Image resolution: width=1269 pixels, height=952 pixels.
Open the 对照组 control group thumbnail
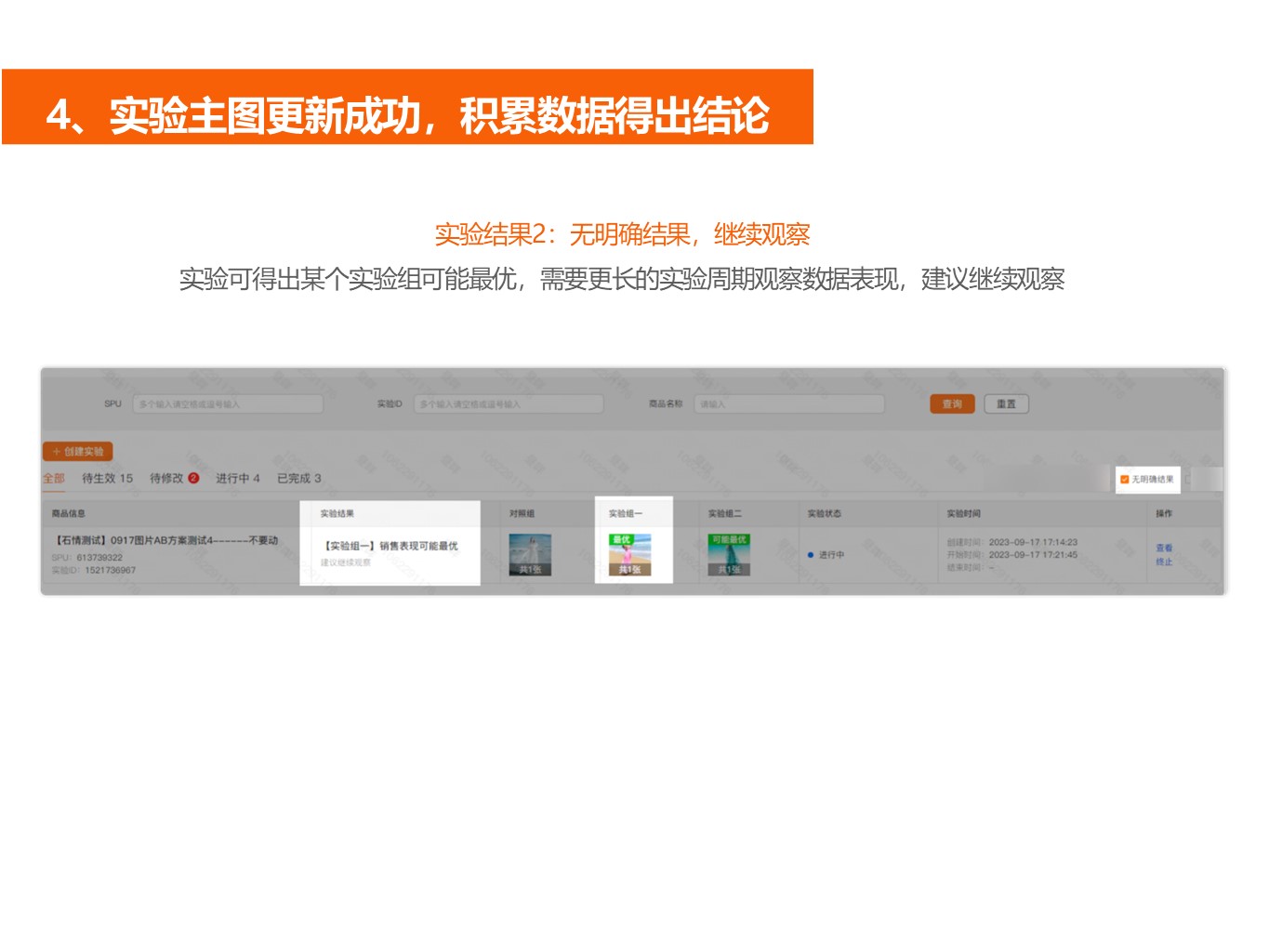[x=530, y=554]
